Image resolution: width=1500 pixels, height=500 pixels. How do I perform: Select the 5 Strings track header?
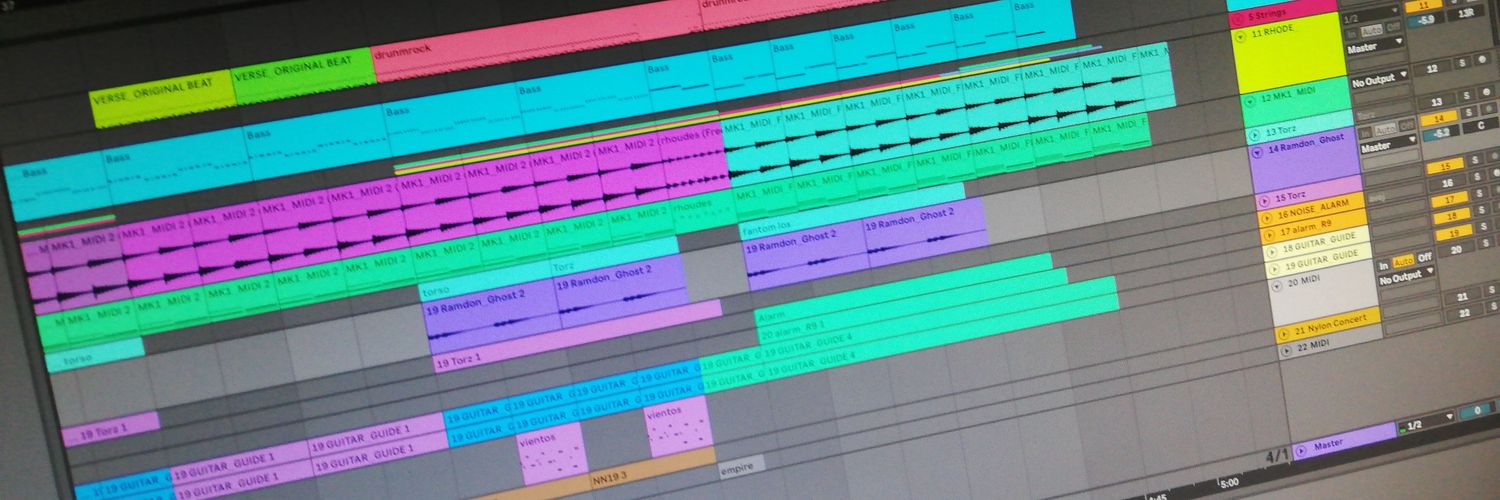1283,15
